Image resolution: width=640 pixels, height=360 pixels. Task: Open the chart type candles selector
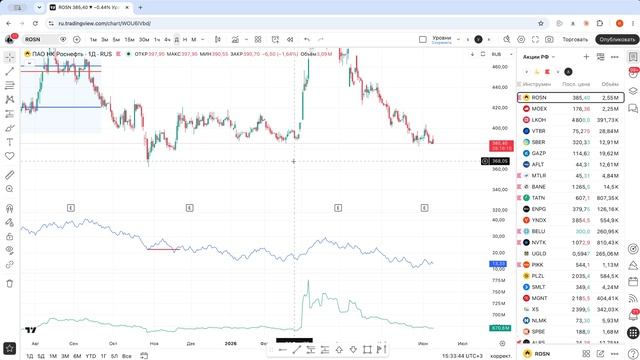[x=218, y=40]
